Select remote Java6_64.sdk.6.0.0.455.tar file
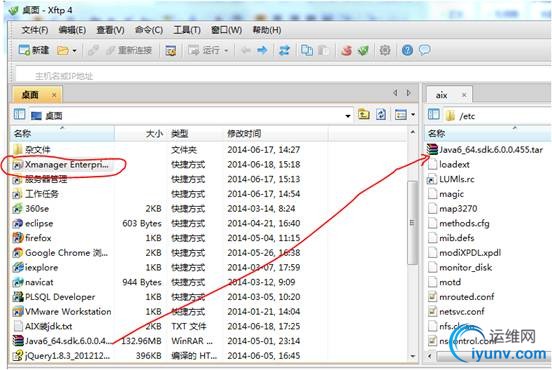Screen dimensions: 552x370 tap(485, 150)
